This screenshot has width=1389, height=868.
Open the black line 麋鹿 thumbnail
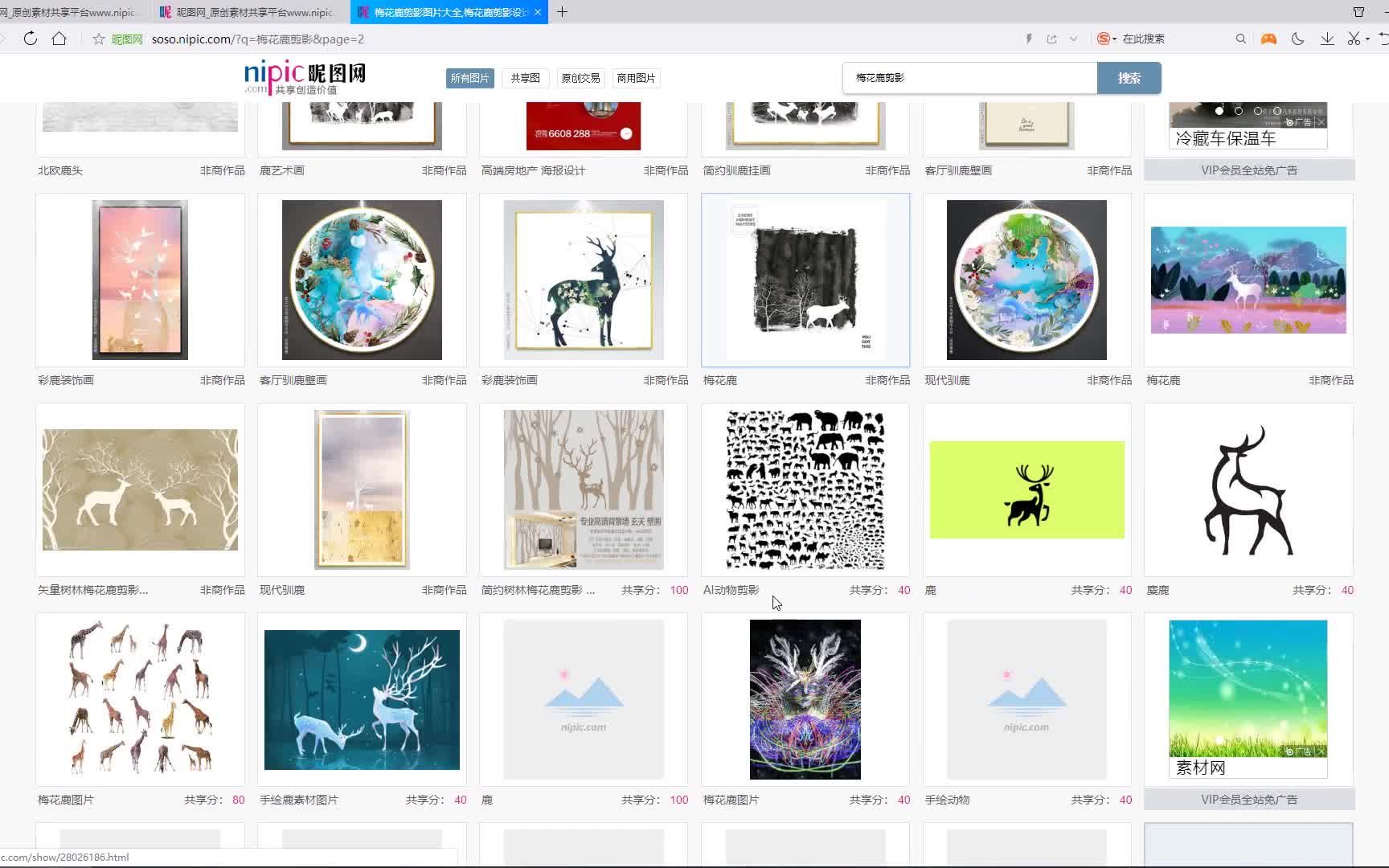pos(1248,489)
